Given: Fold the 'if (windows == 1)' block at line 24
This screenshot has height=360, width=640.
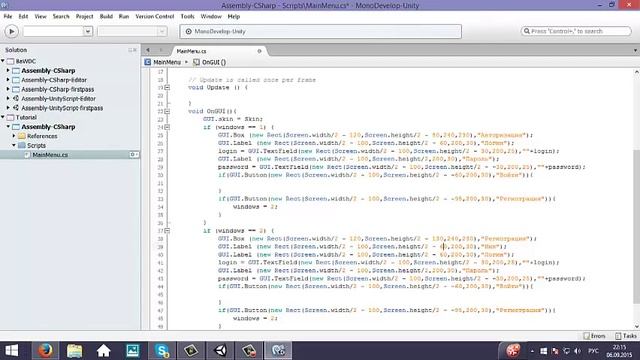Looking at the screenshot, I should click(167, 127).
